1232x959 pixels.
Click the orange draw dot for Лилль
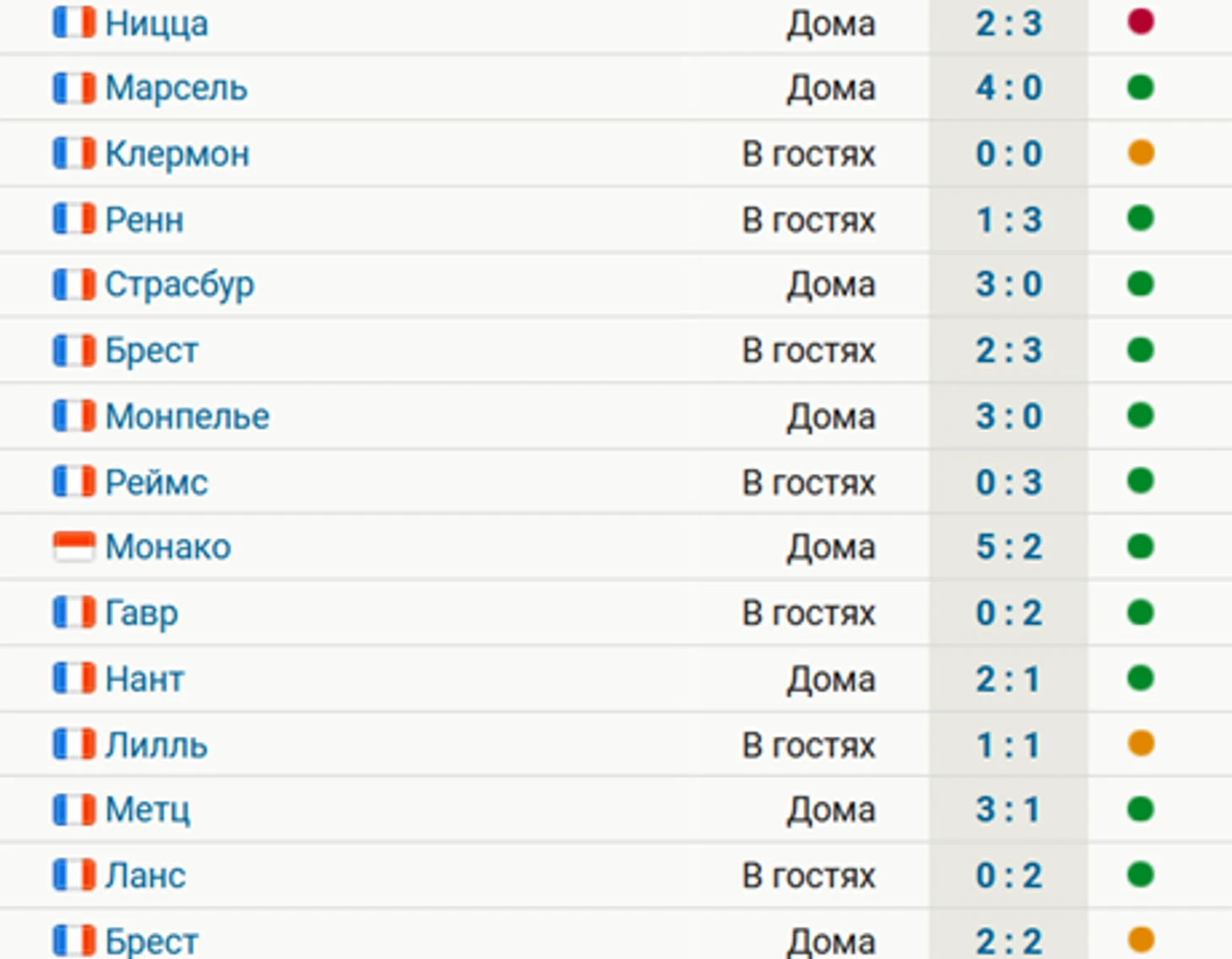(x=1140, y=744)
